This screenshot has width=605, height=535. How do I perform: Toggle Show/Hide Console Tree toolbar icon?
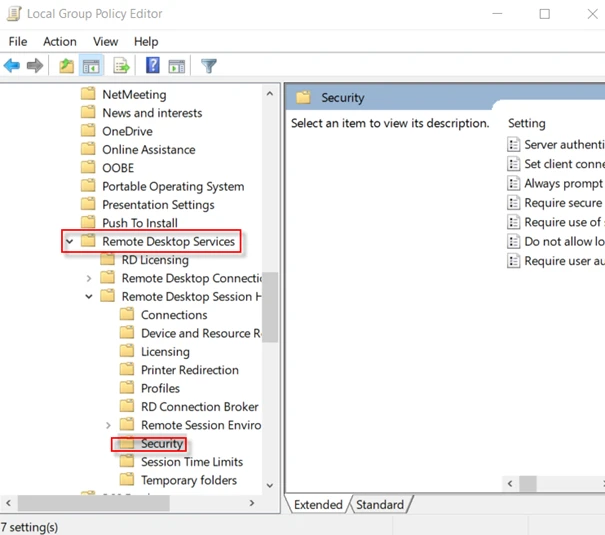click(91, 66)
